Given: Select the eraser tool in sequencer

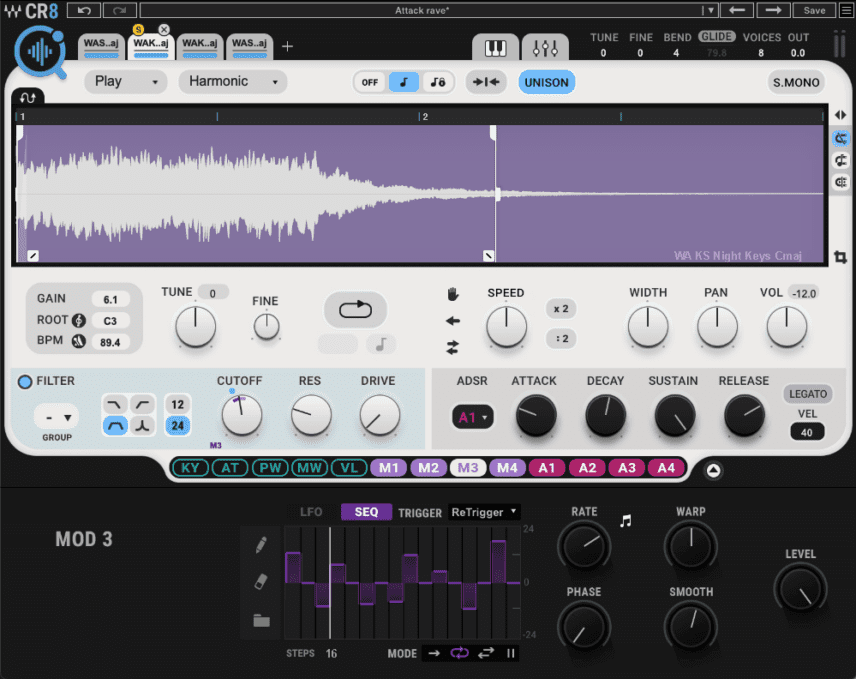Looking at the screenshot, I should coord(261,582).
